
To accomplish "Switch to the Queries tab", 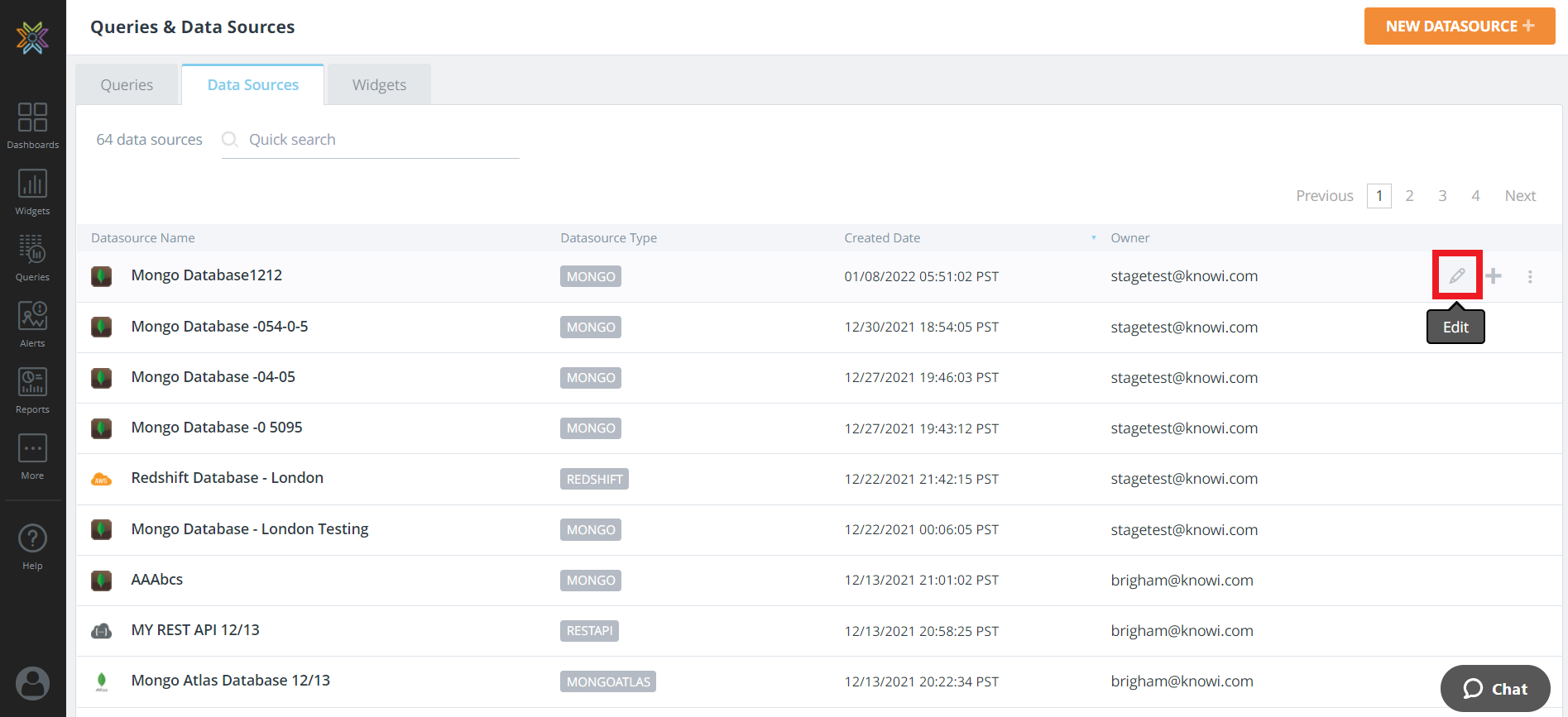I will pyautogui.click(x=127, y=85).
